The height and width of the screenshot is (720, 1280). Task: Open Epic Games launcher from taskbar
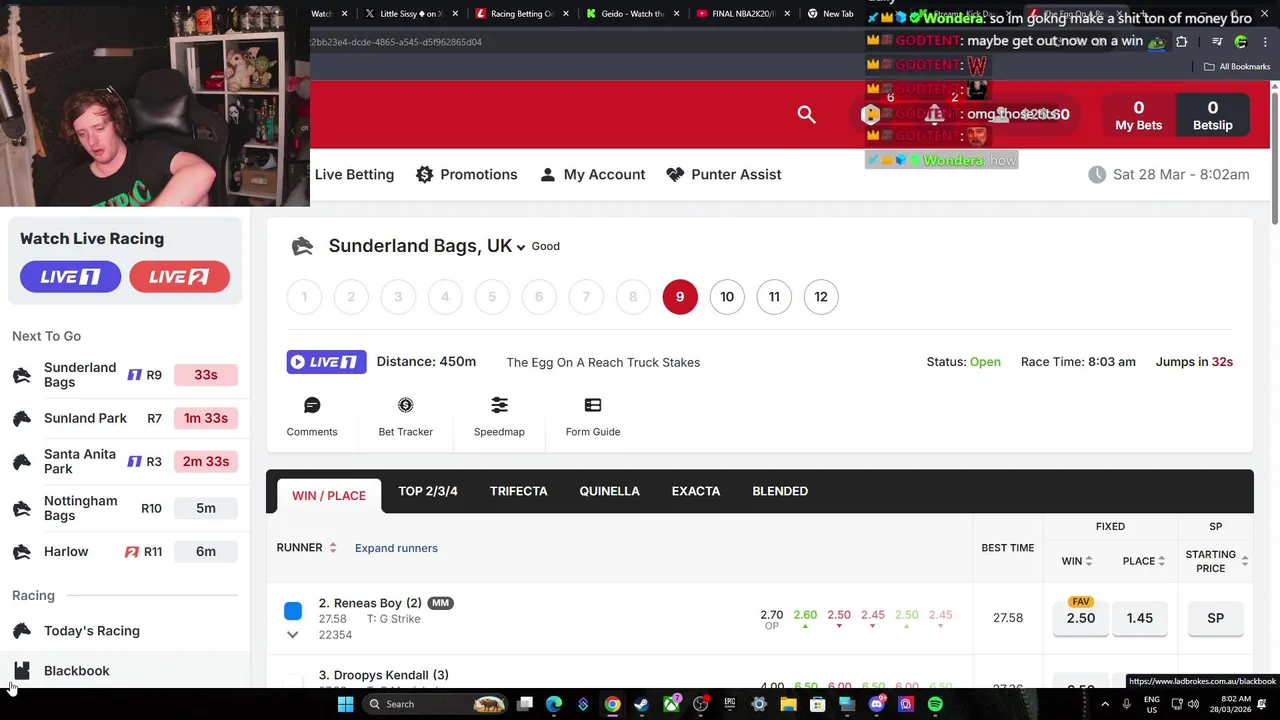[729, 704]
